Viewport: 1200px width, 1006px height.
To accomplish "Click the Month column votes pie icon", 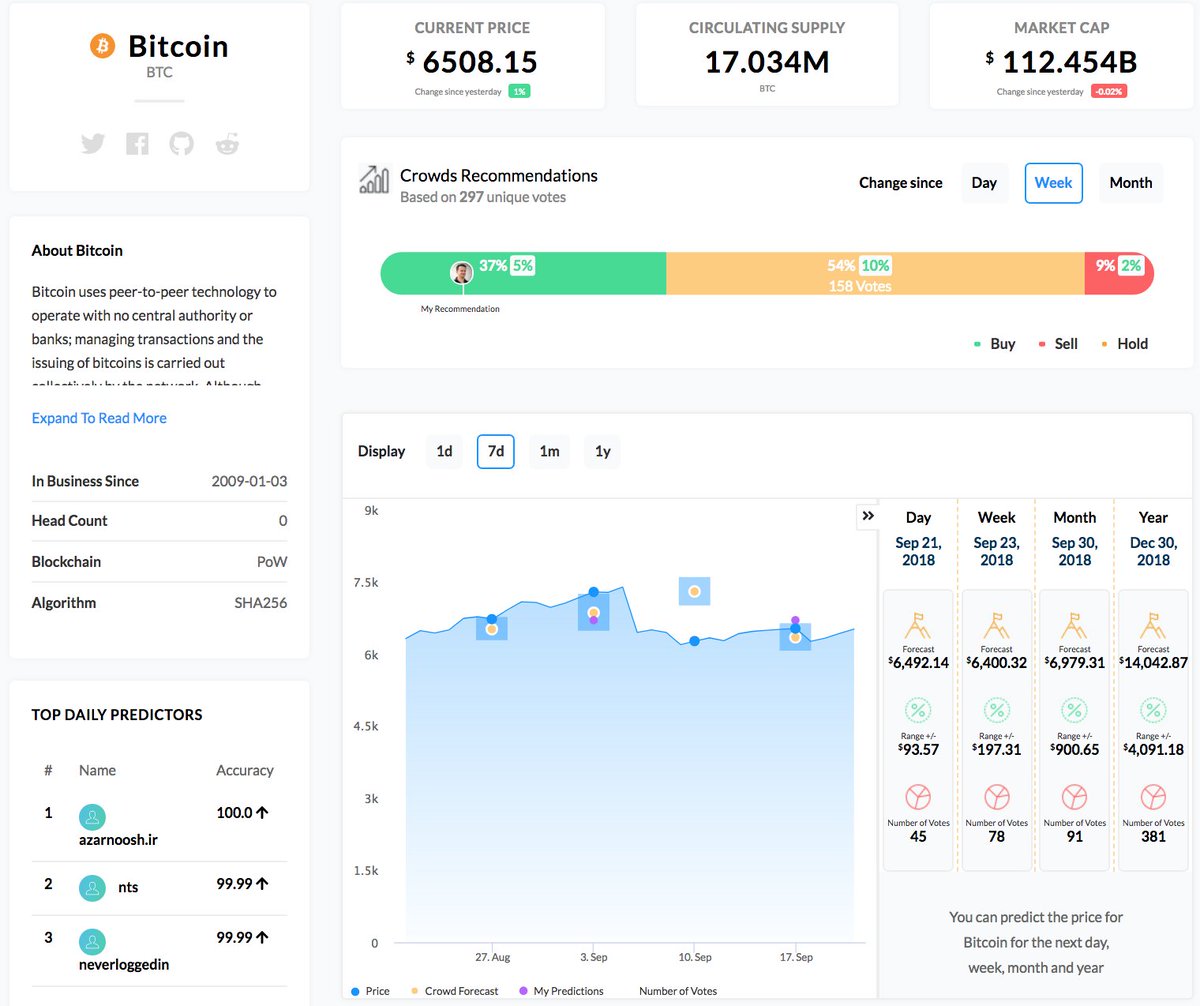I will point(1074,797).
